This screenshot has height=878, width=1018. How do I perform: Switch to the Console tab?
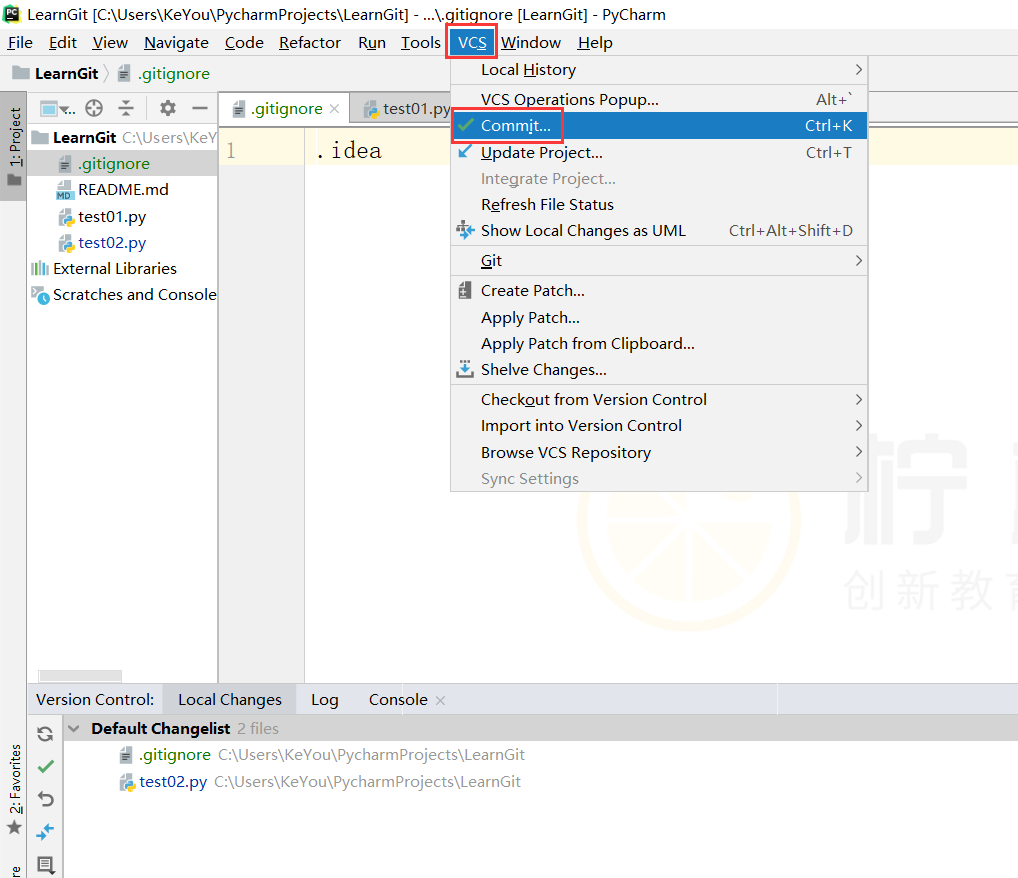398,699
